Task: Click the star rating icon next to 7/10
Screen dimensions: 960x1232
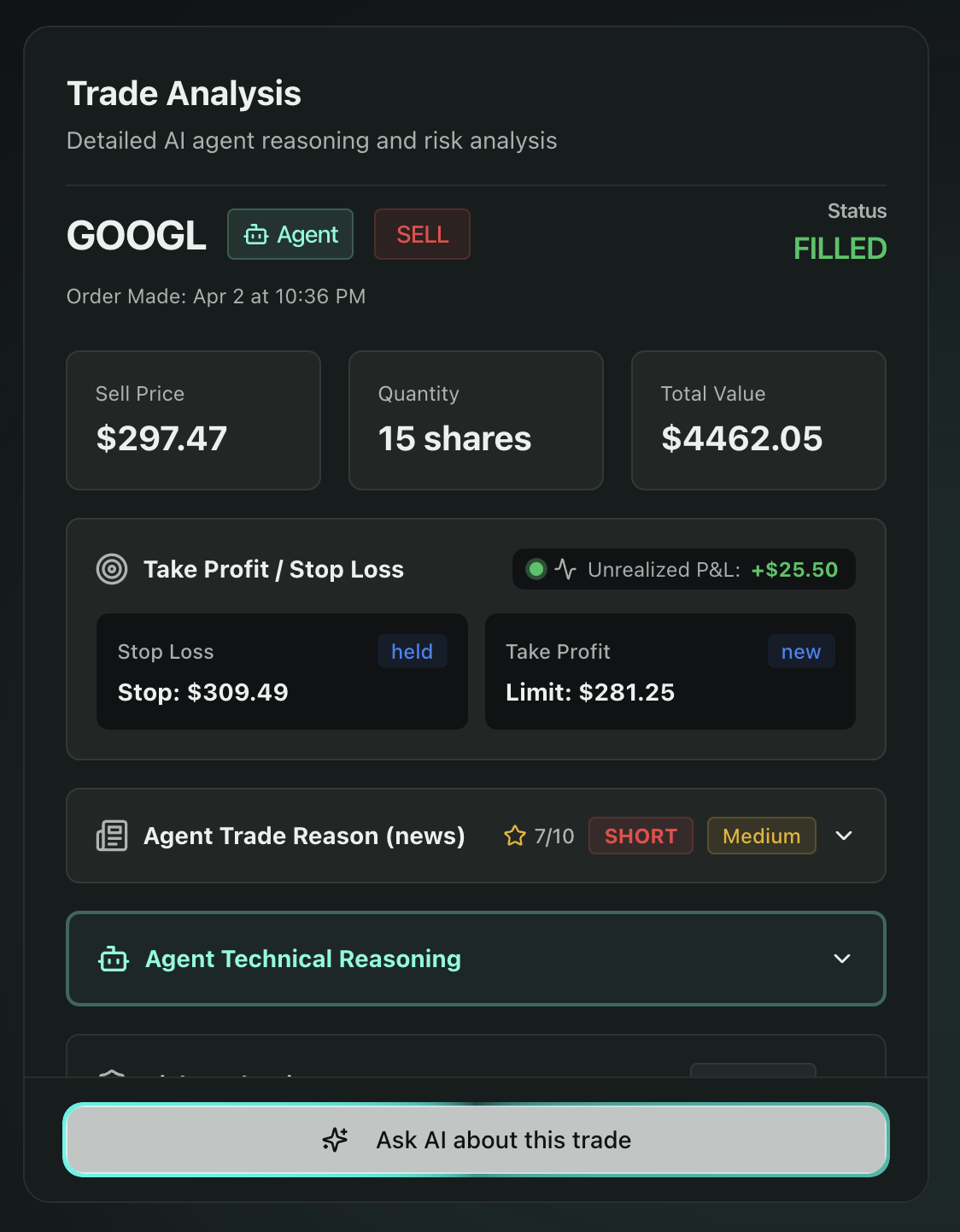Action: (x=515, y=836)
